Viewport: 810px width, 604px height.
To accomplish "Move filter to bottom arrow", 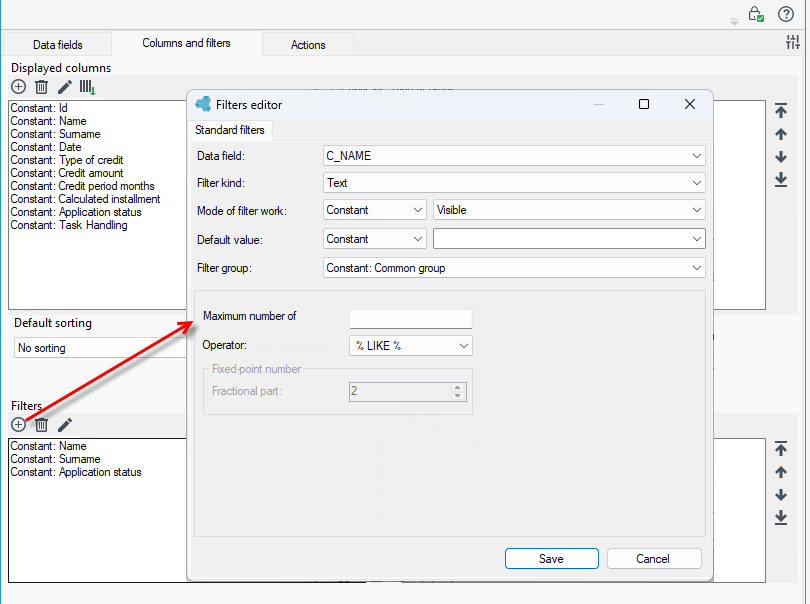I will 781,517.
